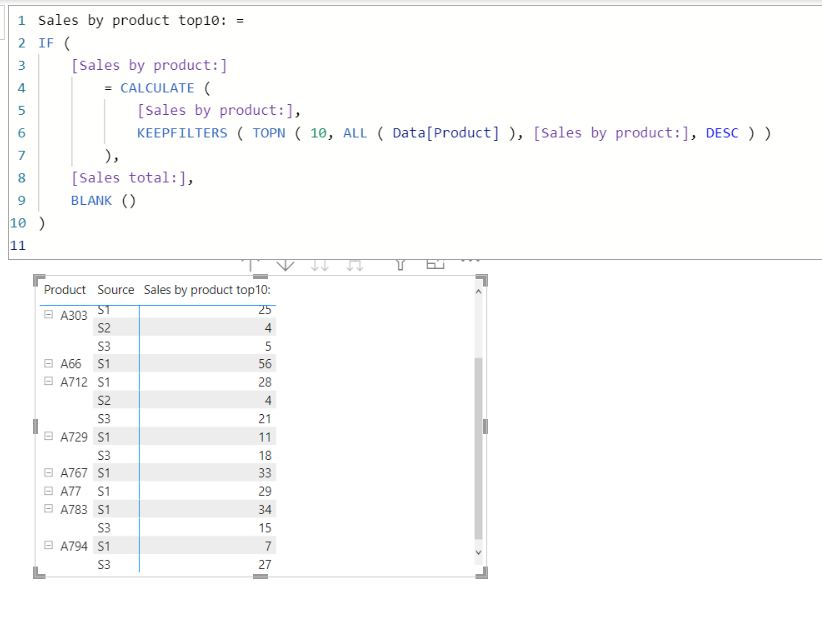Collapse the A303 product row
Screen dimensions: 822x631
[48, 314]
